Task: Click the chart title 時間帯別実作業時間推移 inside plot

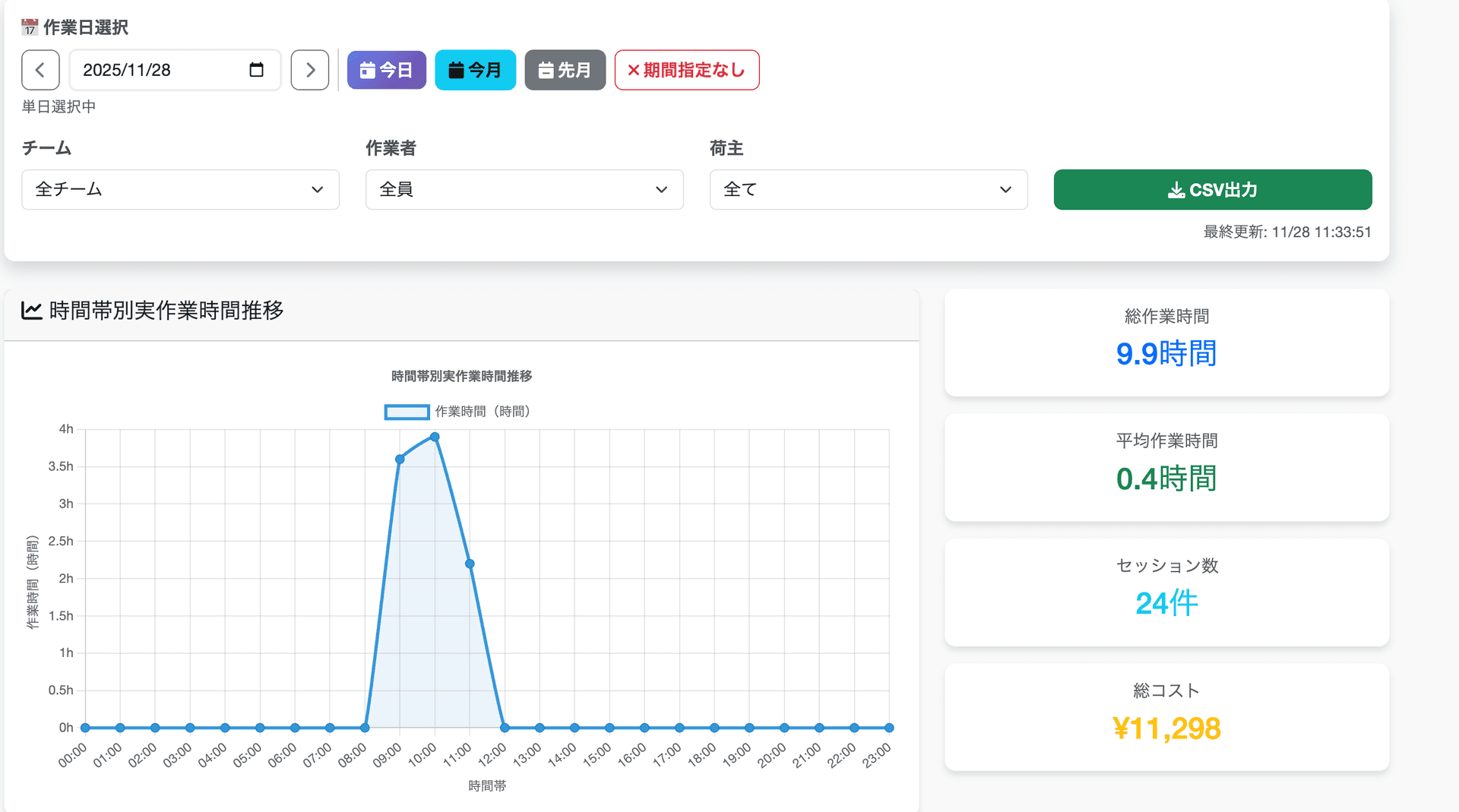Action: tap(461, 376)
